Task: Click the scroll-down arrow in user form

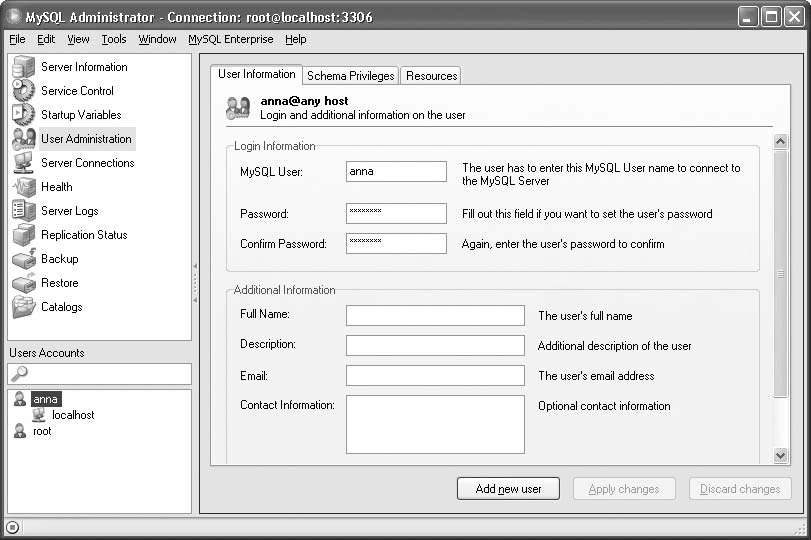Action: pyautogui.click(x=781, y=455)
